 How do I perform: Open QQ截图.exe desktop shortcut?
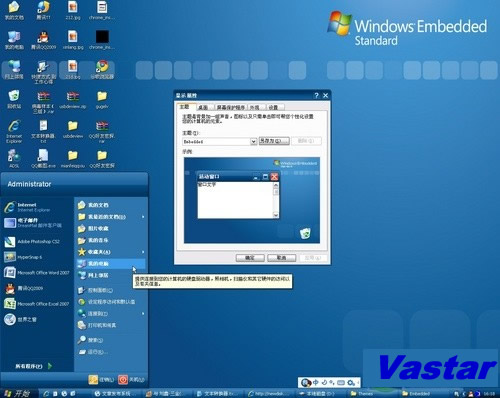(x=43, y=158)
